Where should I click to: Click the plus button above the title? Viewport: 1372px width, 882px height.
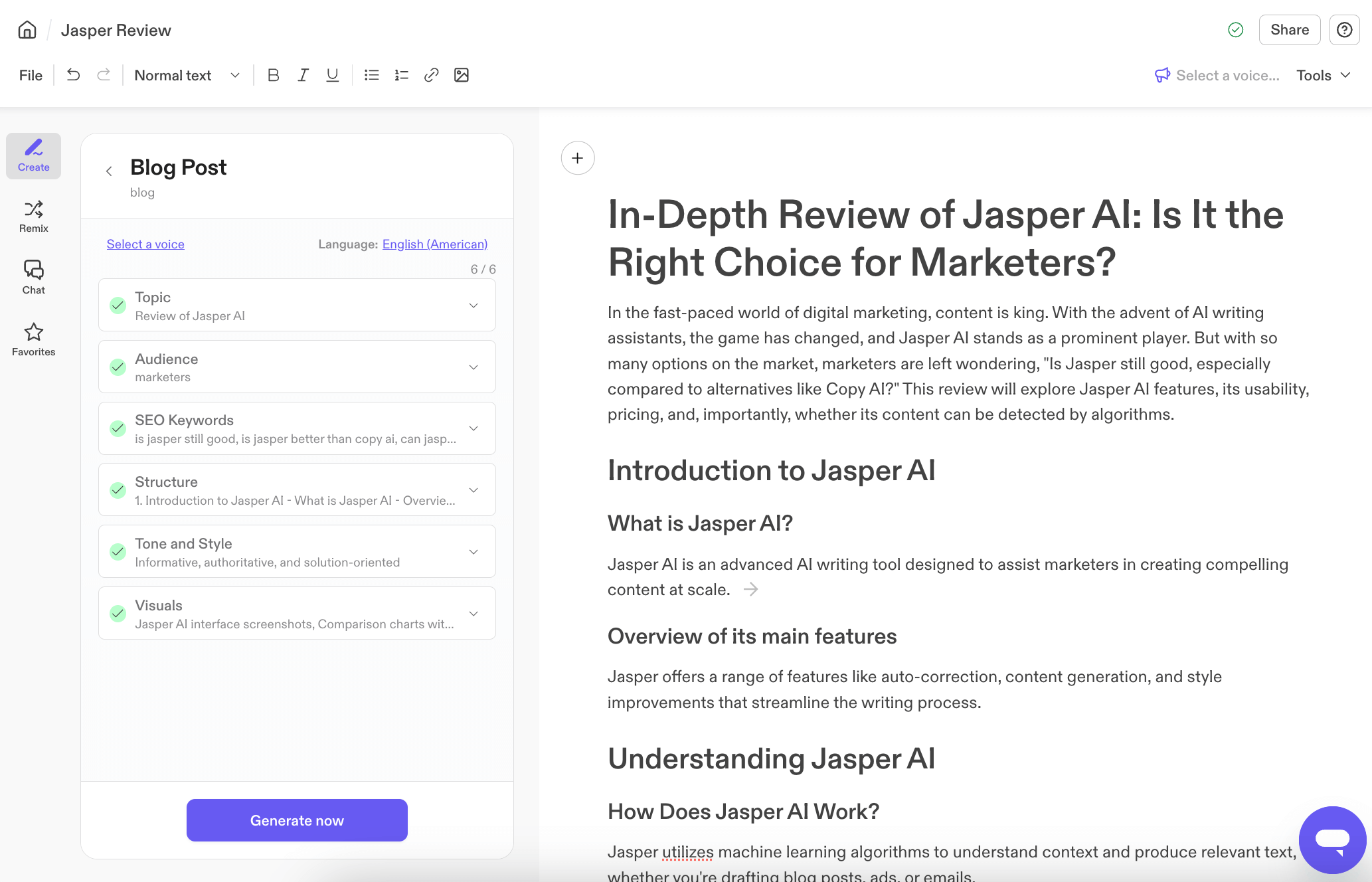(577, 158)
